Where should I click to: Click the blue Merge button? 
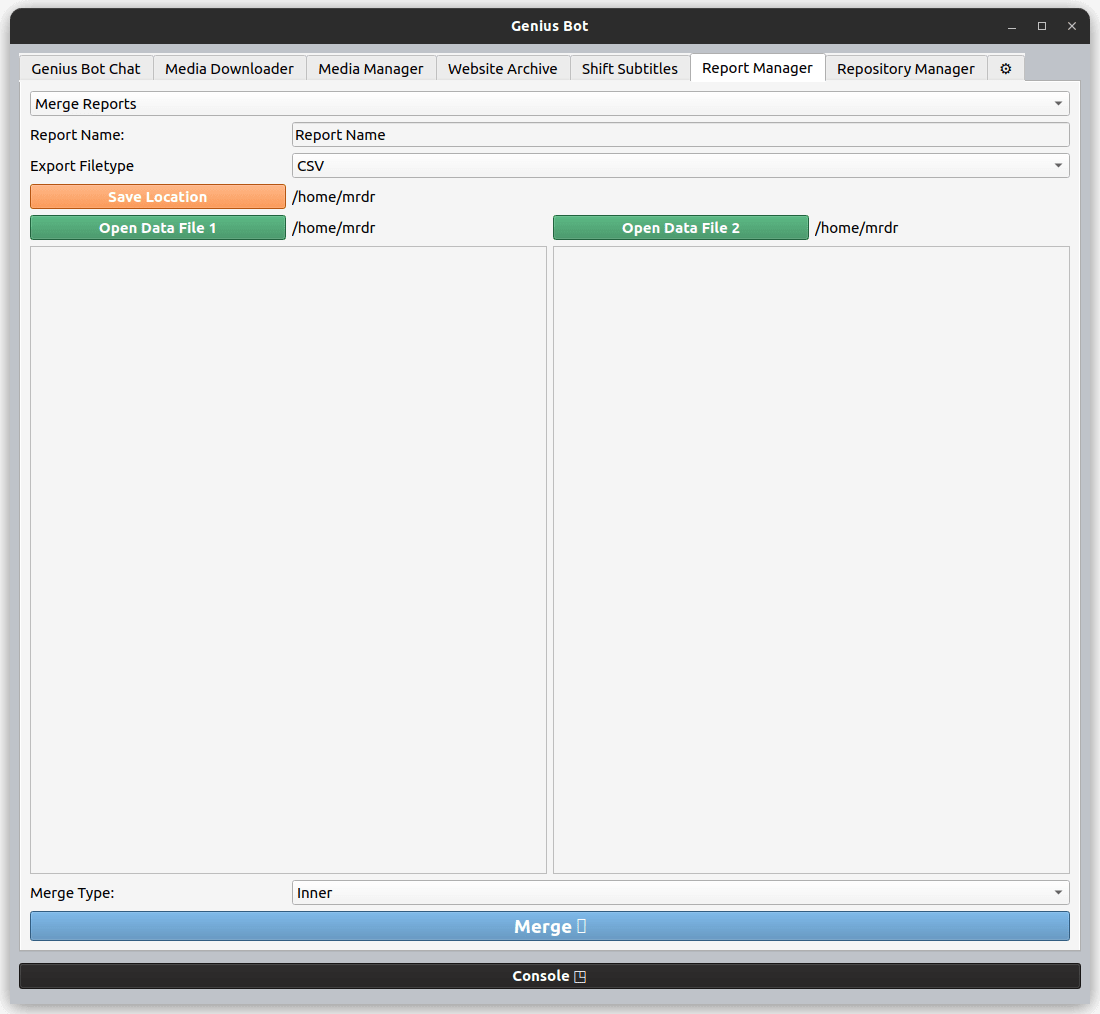pyautogui.click(x=549, y=926)
